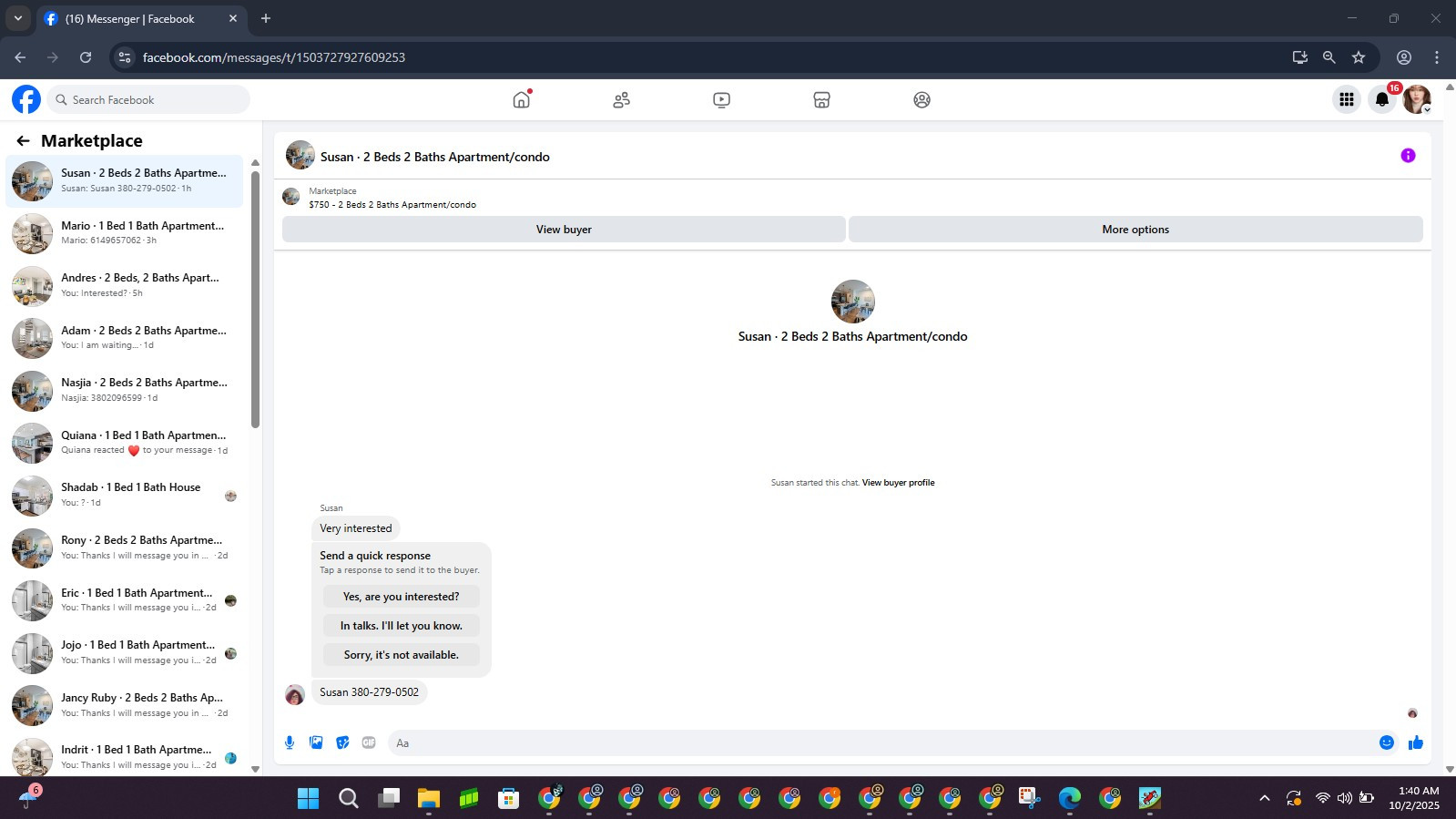Open Windows taskbar Search
1456x819 pixels.
[349, 799]
